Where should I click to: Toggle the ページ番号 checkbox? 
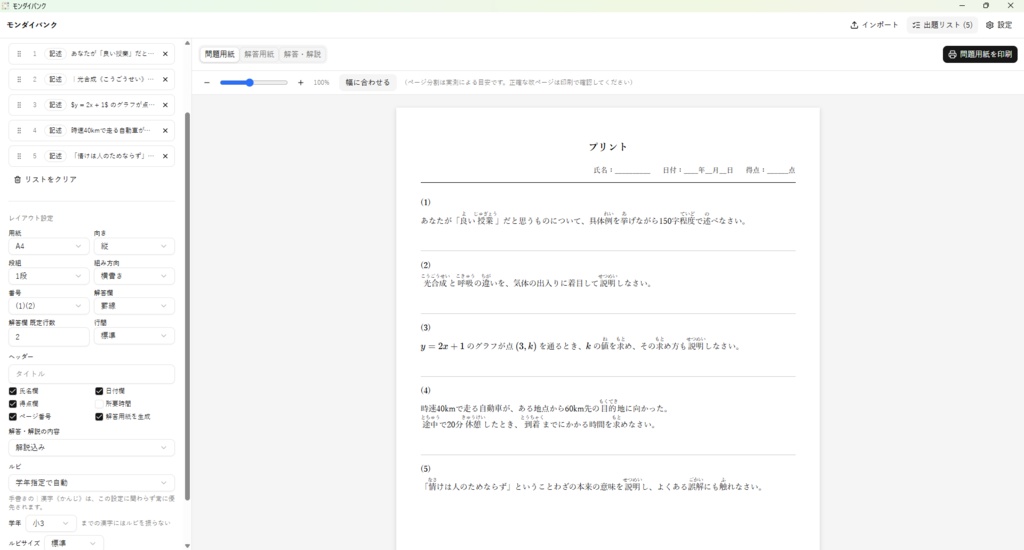click(12, 416)
